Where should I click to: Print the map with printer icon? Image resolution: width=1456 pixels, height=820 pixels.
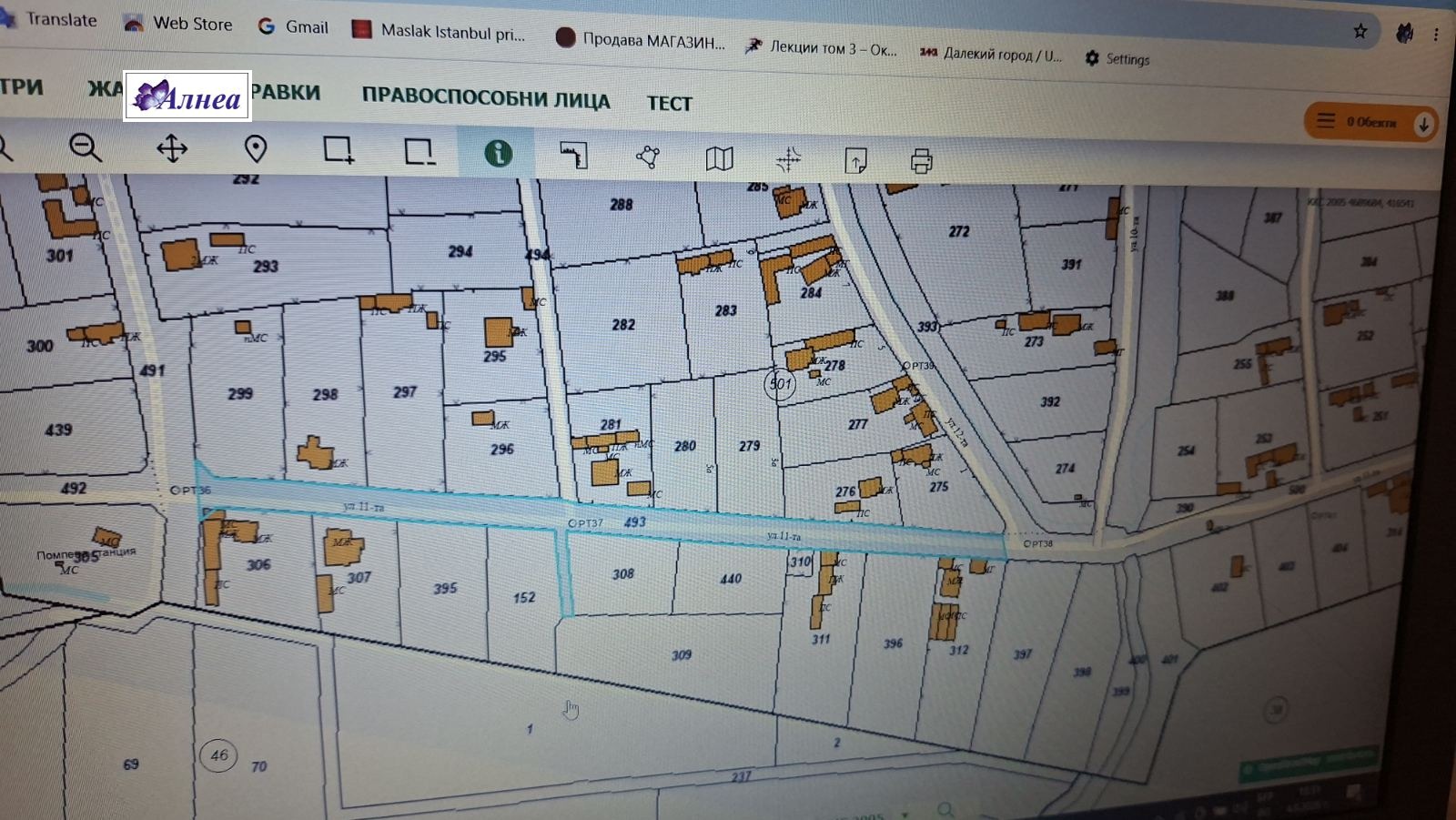coord(921,162)
